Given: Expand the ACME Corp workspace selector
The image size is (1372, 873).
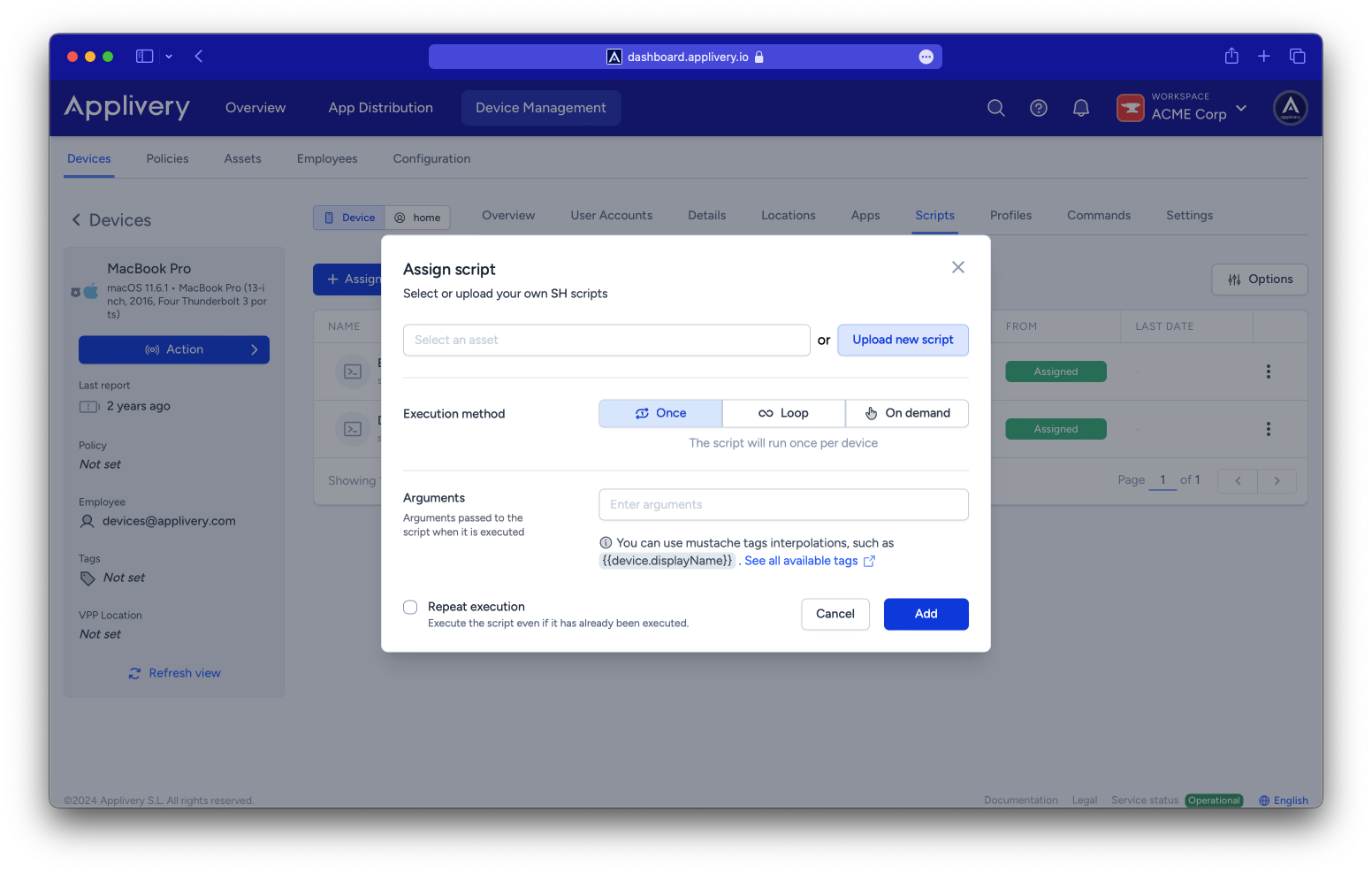Looking at the screenshot, I should (x=1182, y=108).
